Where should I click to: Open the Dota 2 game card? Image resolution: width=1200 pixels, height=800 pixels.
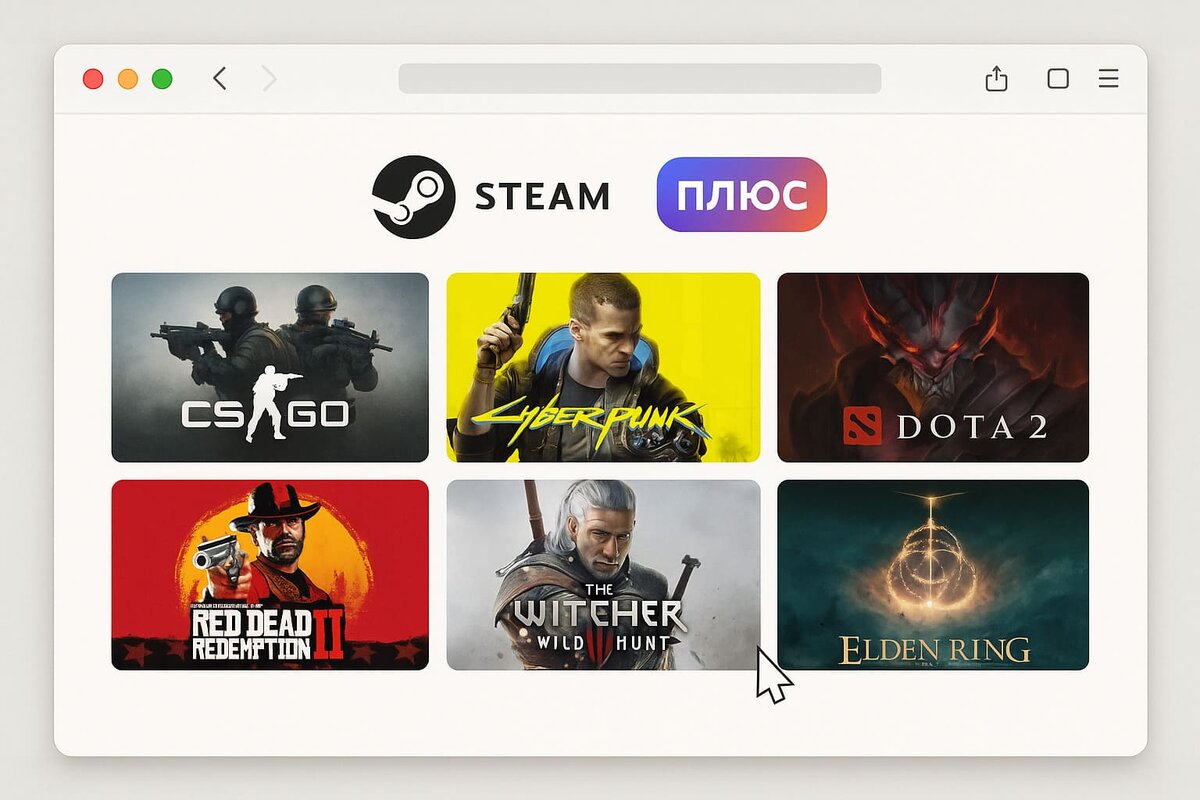coord(933,367)
